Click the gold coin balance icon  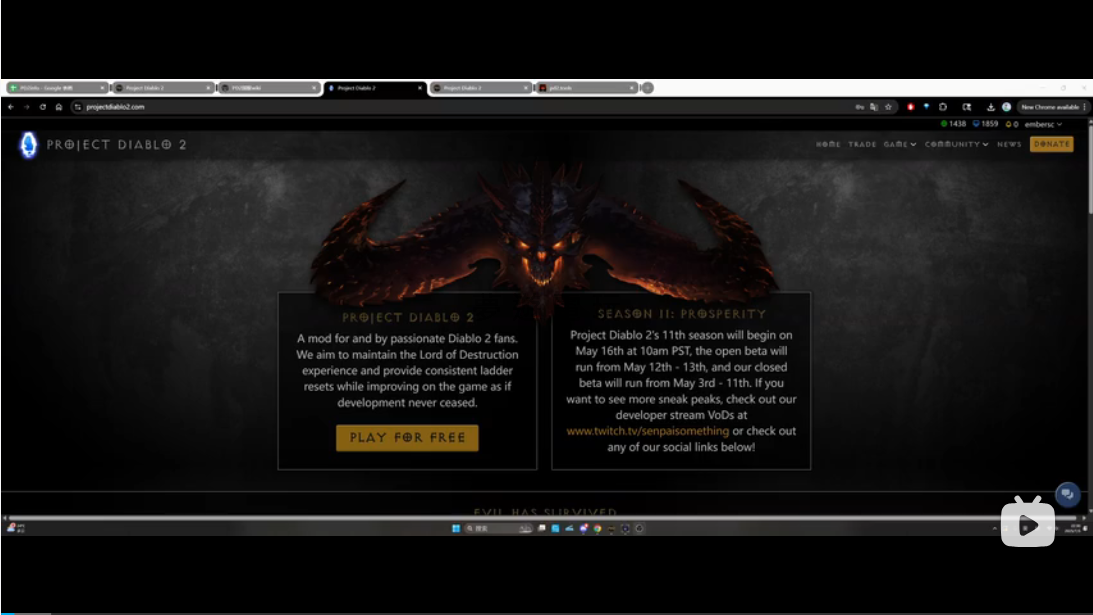(x=1011, y=124)
